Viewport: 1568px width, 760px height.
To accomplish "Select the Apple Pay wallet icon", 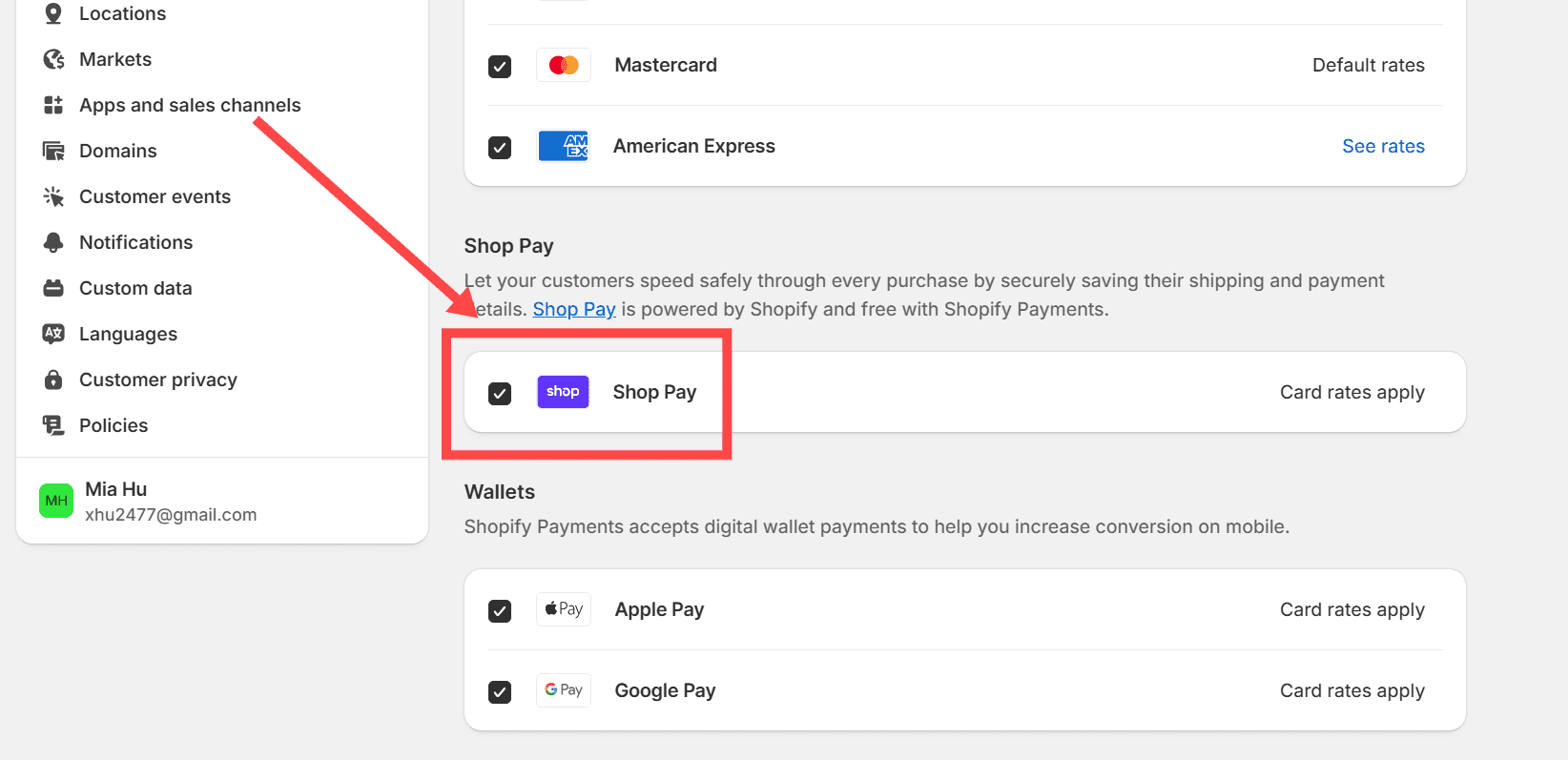I will pyautogui.click(x=563, y=608).
